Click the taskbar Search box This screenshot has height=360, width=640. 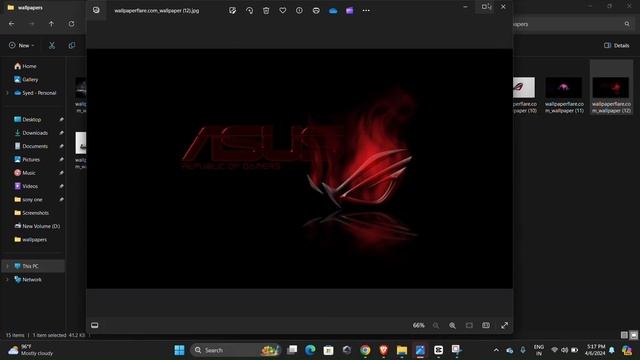tap(236, 350)
